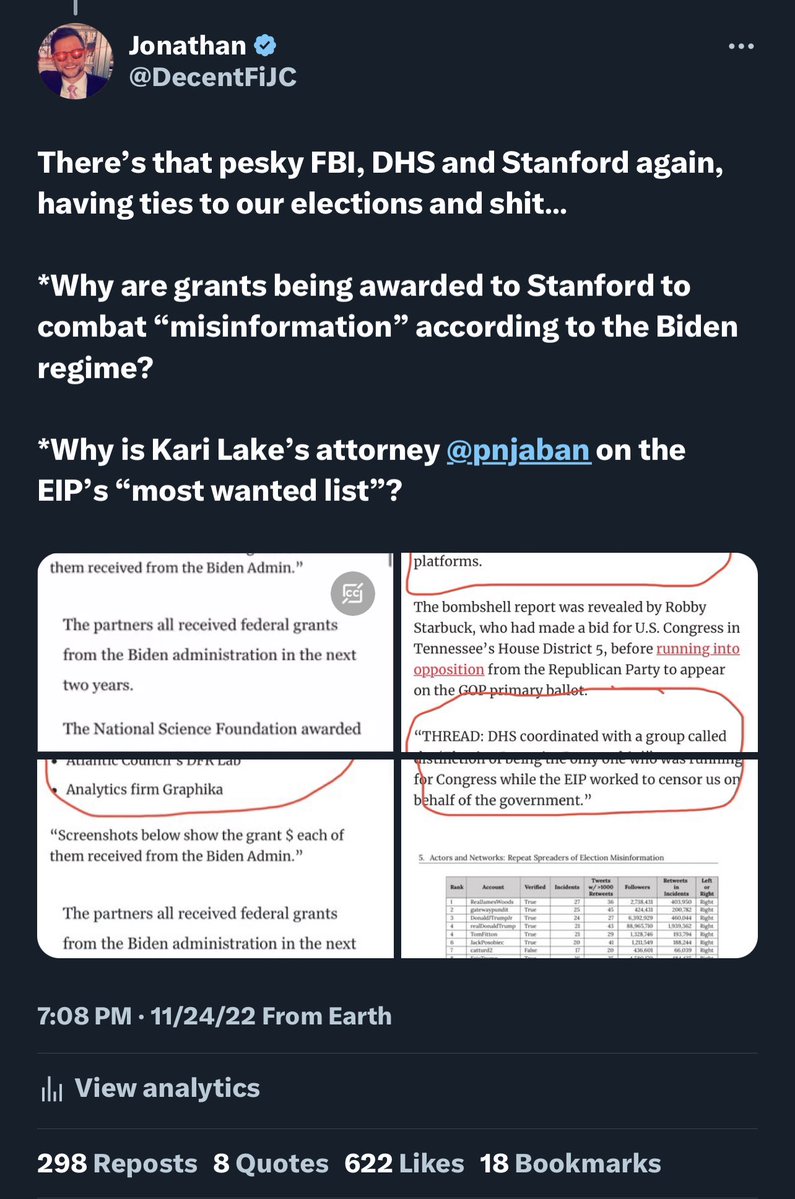Screen dimensions: 795x1199
Task: Open the @pnjaban mention link
Action: click(521, 452)
